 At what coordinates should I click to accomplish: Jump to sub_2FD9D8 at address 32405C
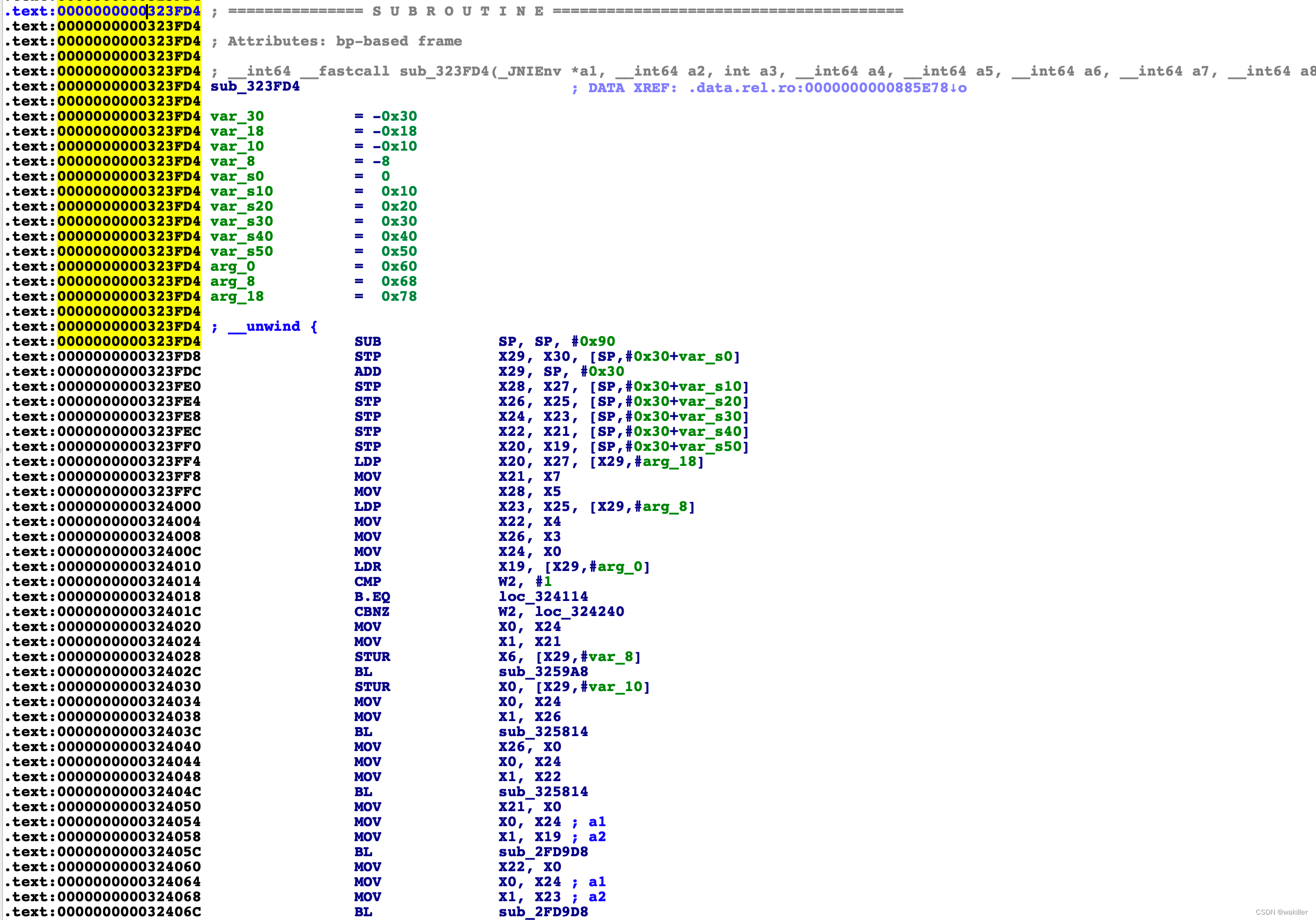(x=543, y=852)
